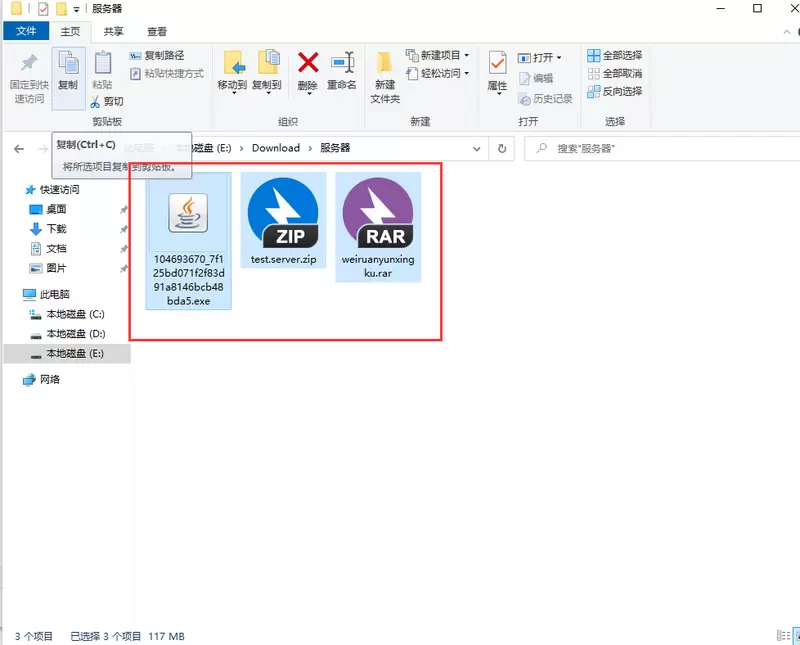
Task: Click the weiruanyunxingku.rar file name
Action: [378, 266]
